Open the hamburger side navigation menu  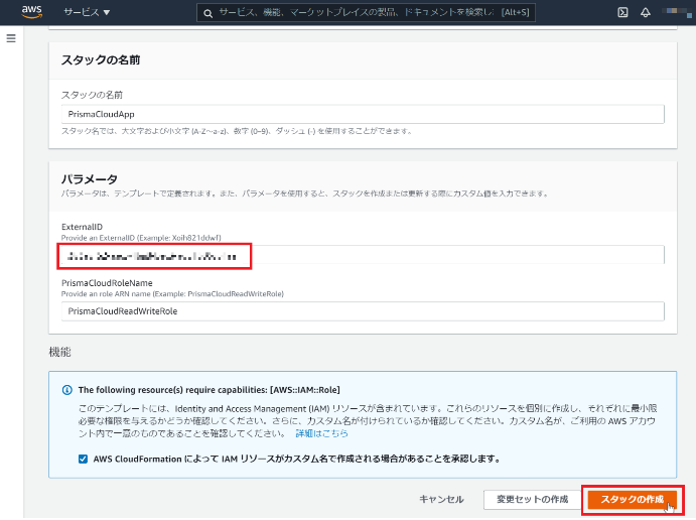tap(11, 38)
